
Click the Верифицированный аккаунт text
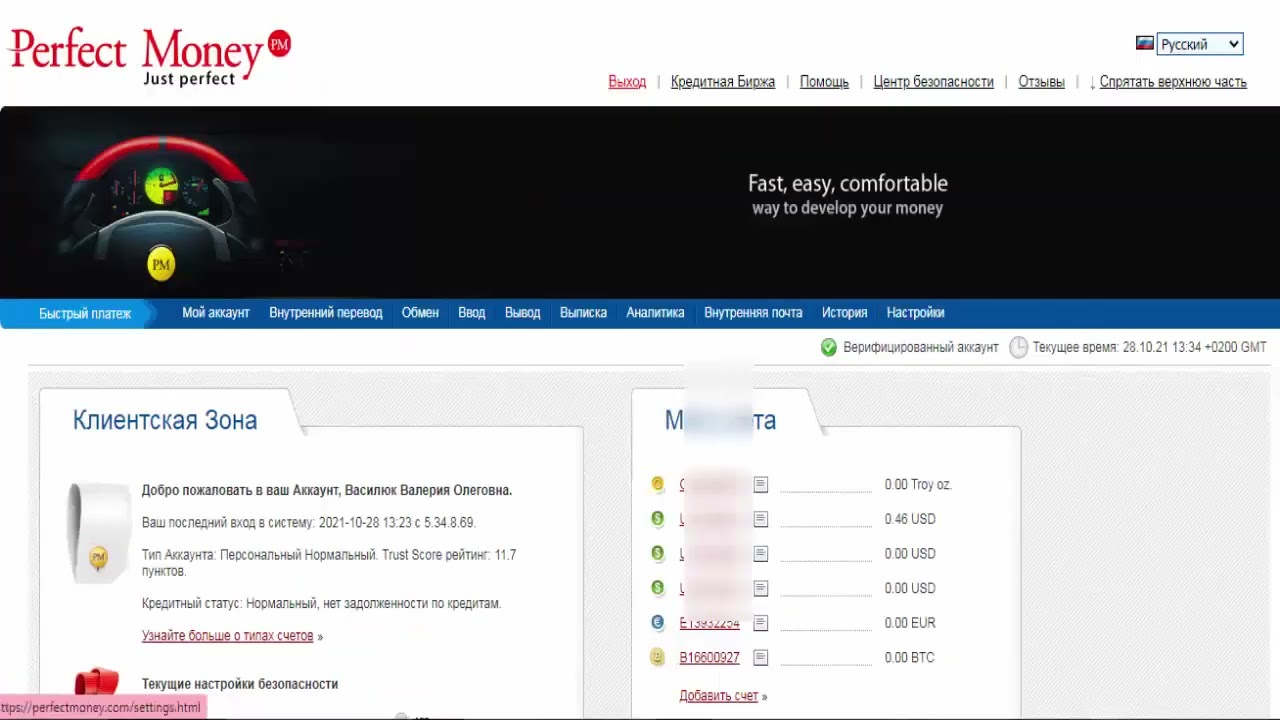click(920, 347)
